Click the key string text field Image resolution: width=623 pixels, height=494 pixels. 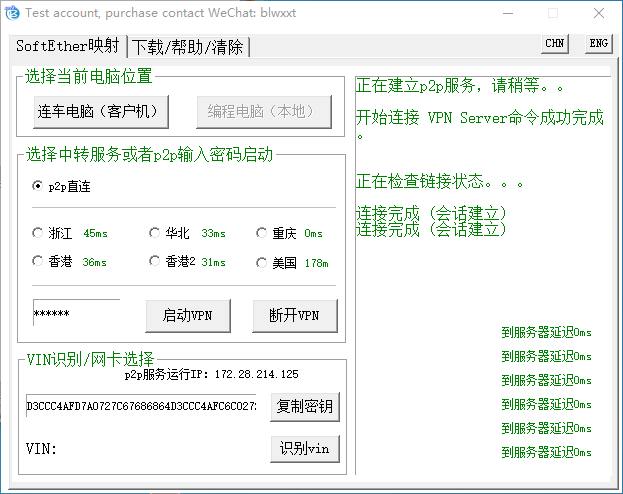pyautogui.click(x=142, y=407)
